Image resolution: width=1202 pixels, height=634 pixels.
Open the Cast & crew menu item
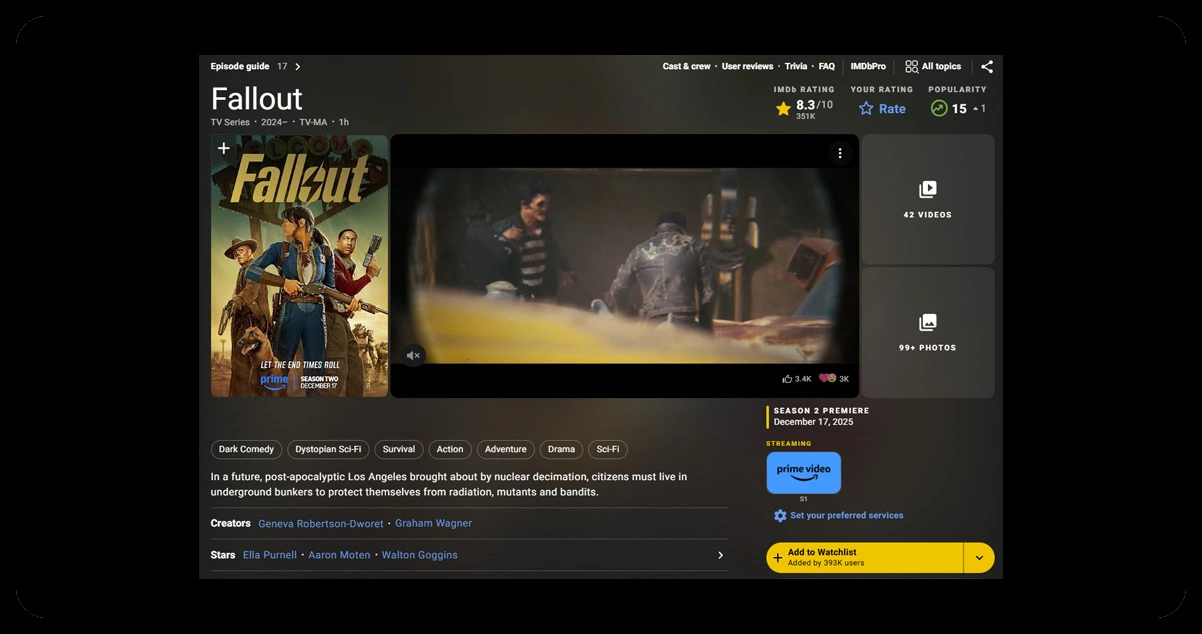(686, 67)
